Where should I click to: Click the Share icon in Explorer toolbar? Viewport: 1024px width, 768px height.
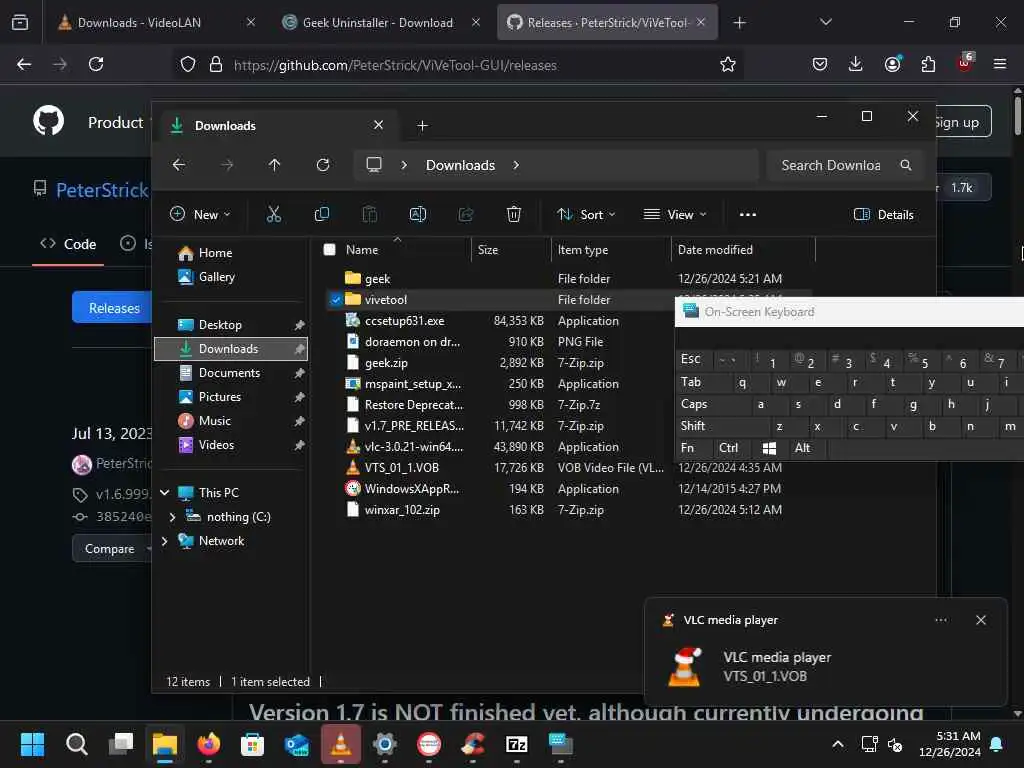(466, 214)
